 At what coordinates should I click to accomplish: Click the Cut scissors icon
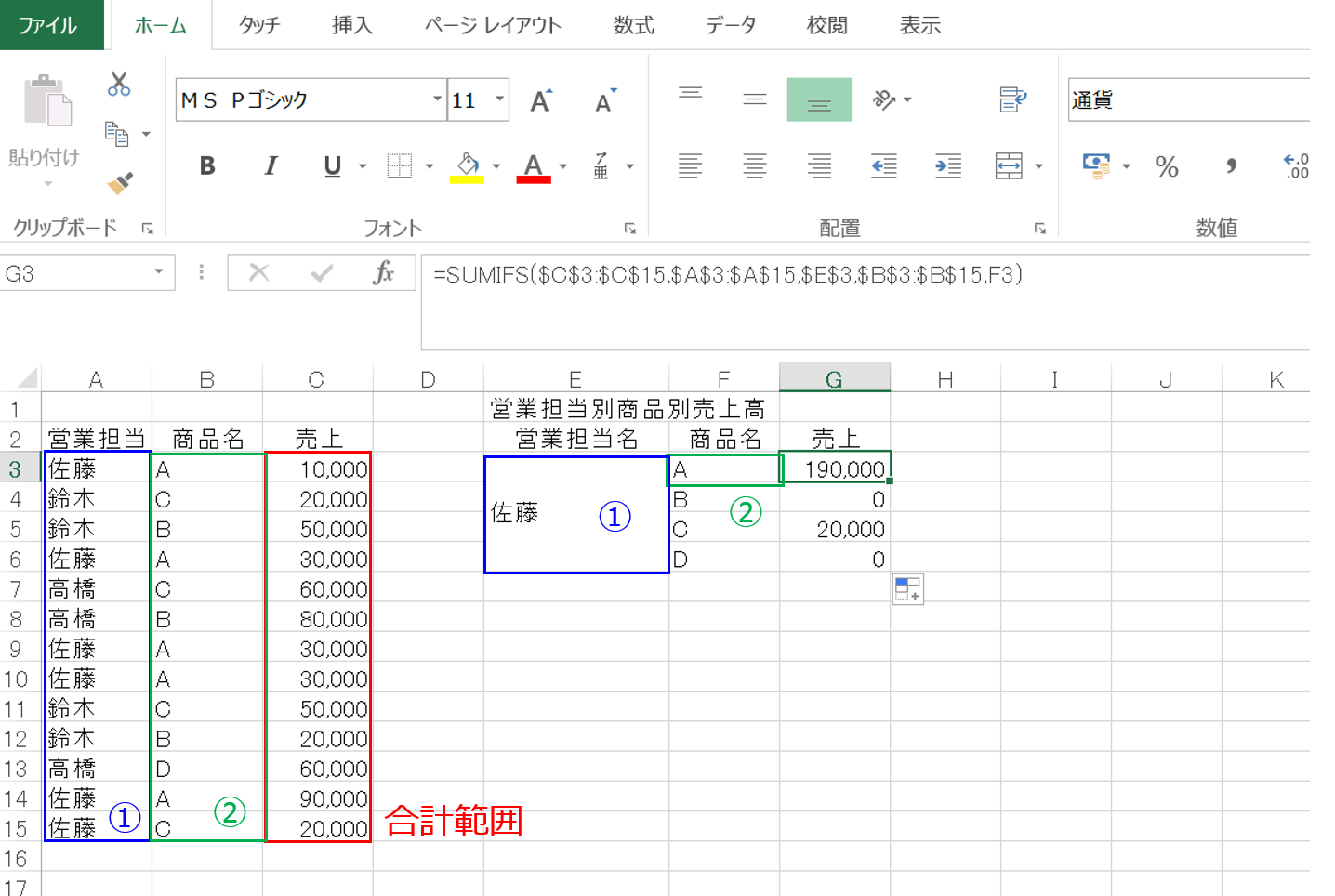119,85
